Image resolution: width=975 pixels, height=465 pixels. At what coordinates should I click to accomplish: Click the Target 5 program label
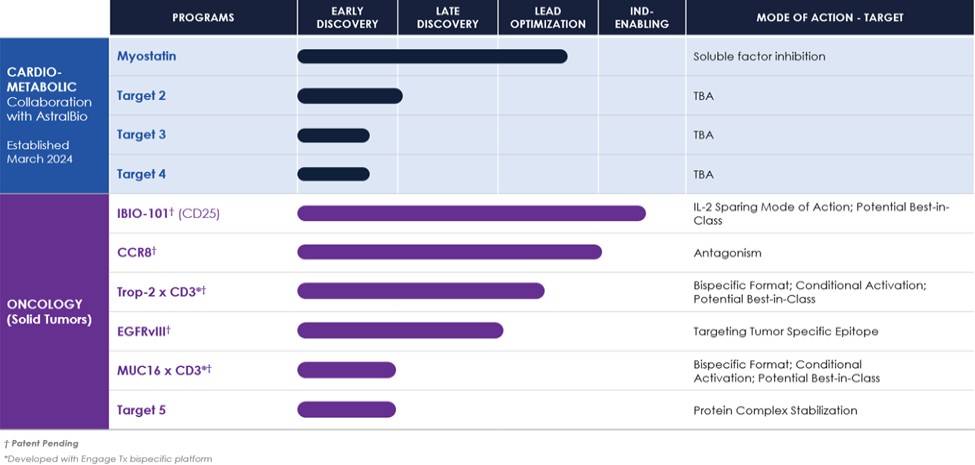coord(141,410)
